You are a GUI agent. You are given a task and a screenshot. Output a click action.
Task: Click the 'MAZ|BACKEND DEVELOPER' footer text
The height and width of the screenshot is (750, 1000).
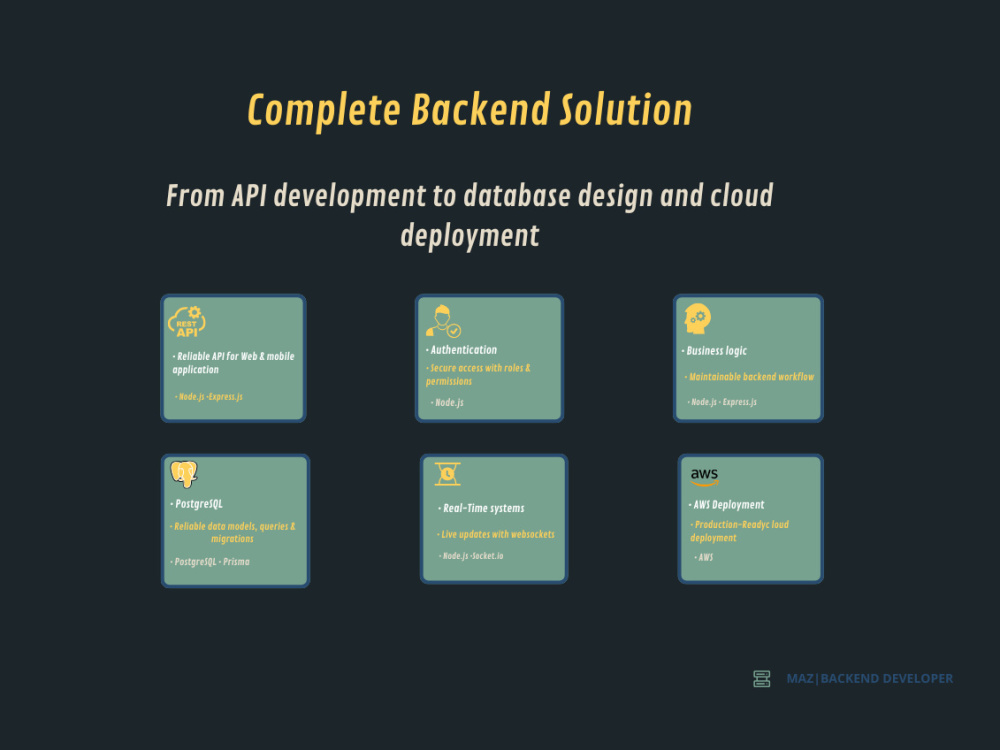click(x=870, y=679)
